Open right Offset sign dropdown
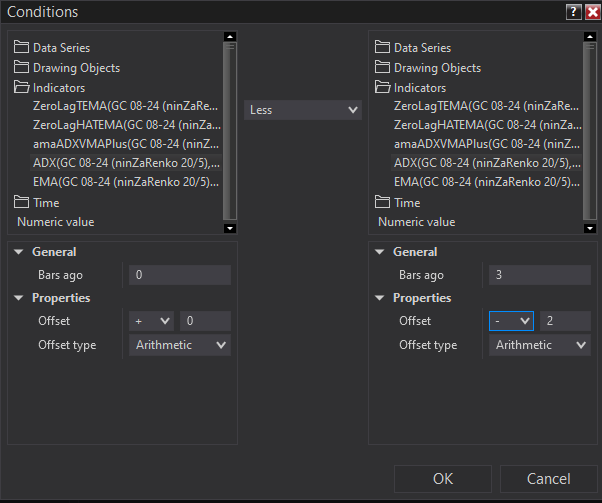Image resolution: width=602 pixels, height=503 pixels. [511, 321]
